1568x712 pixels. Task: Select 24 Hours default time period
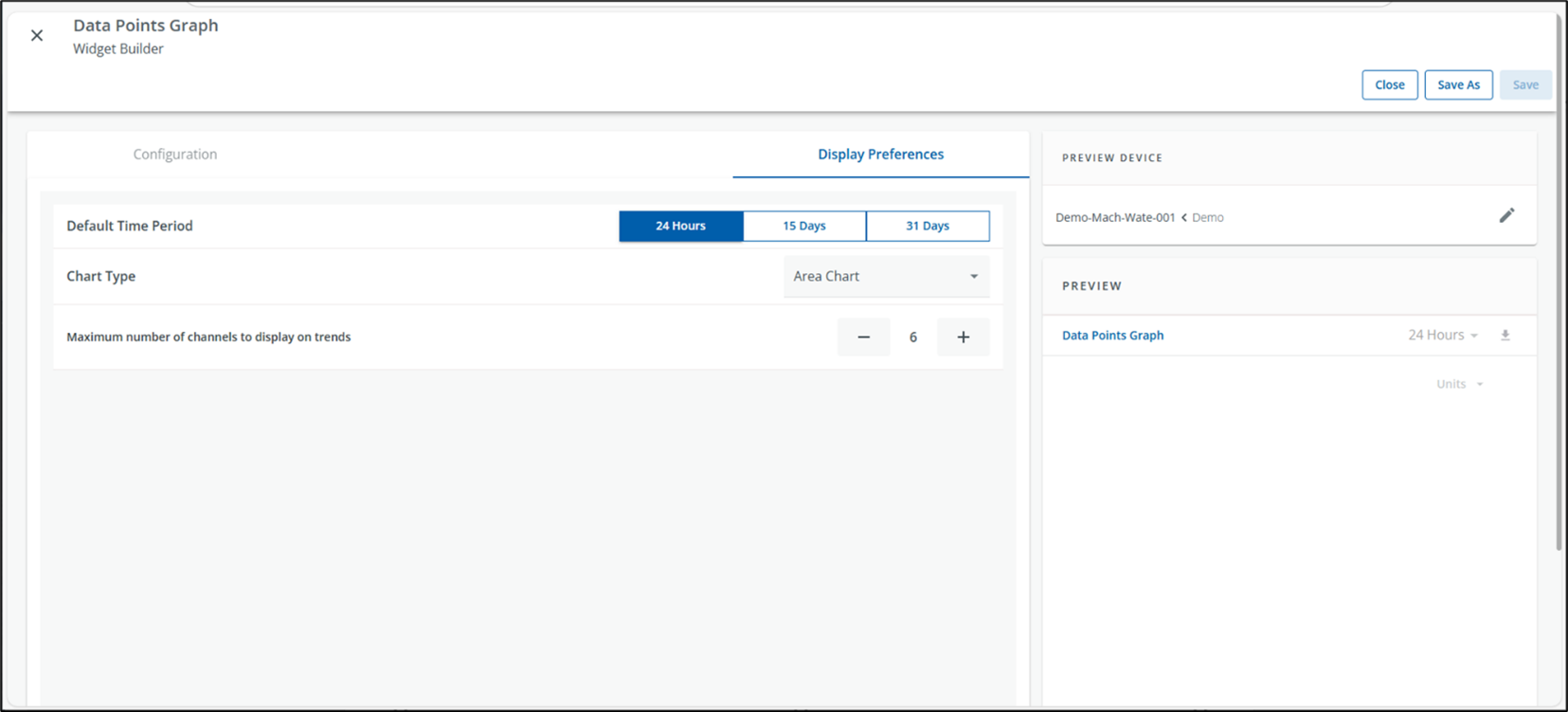(681, 226)
